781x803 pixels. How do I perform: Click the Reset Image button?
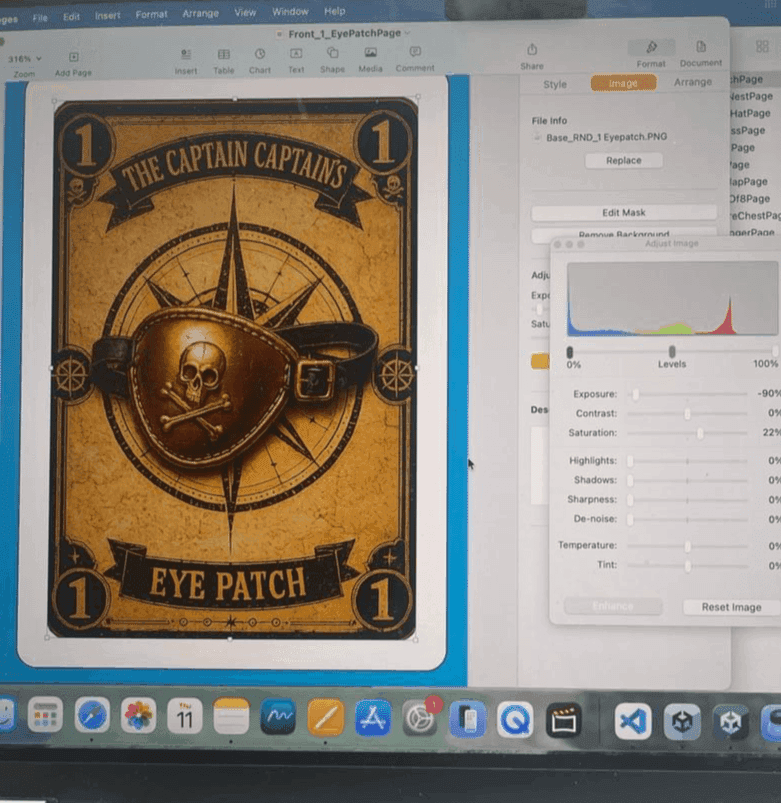(731, 607)
